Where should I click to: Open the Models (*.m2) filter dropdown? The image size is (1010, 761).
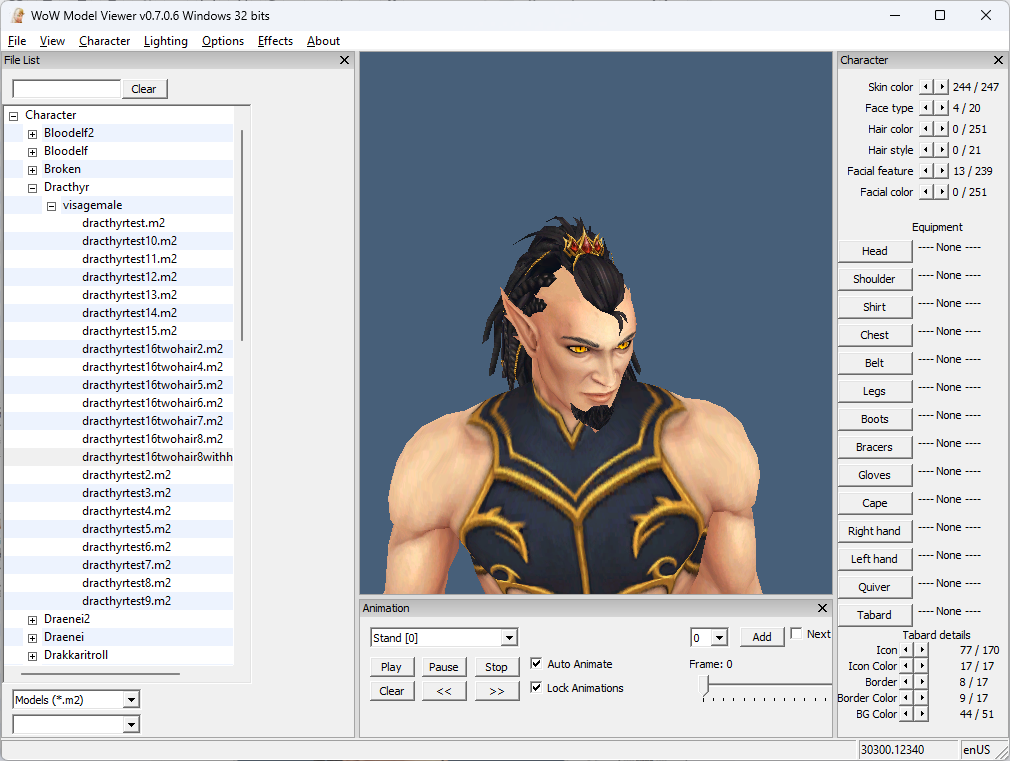[x=131, y=700]
